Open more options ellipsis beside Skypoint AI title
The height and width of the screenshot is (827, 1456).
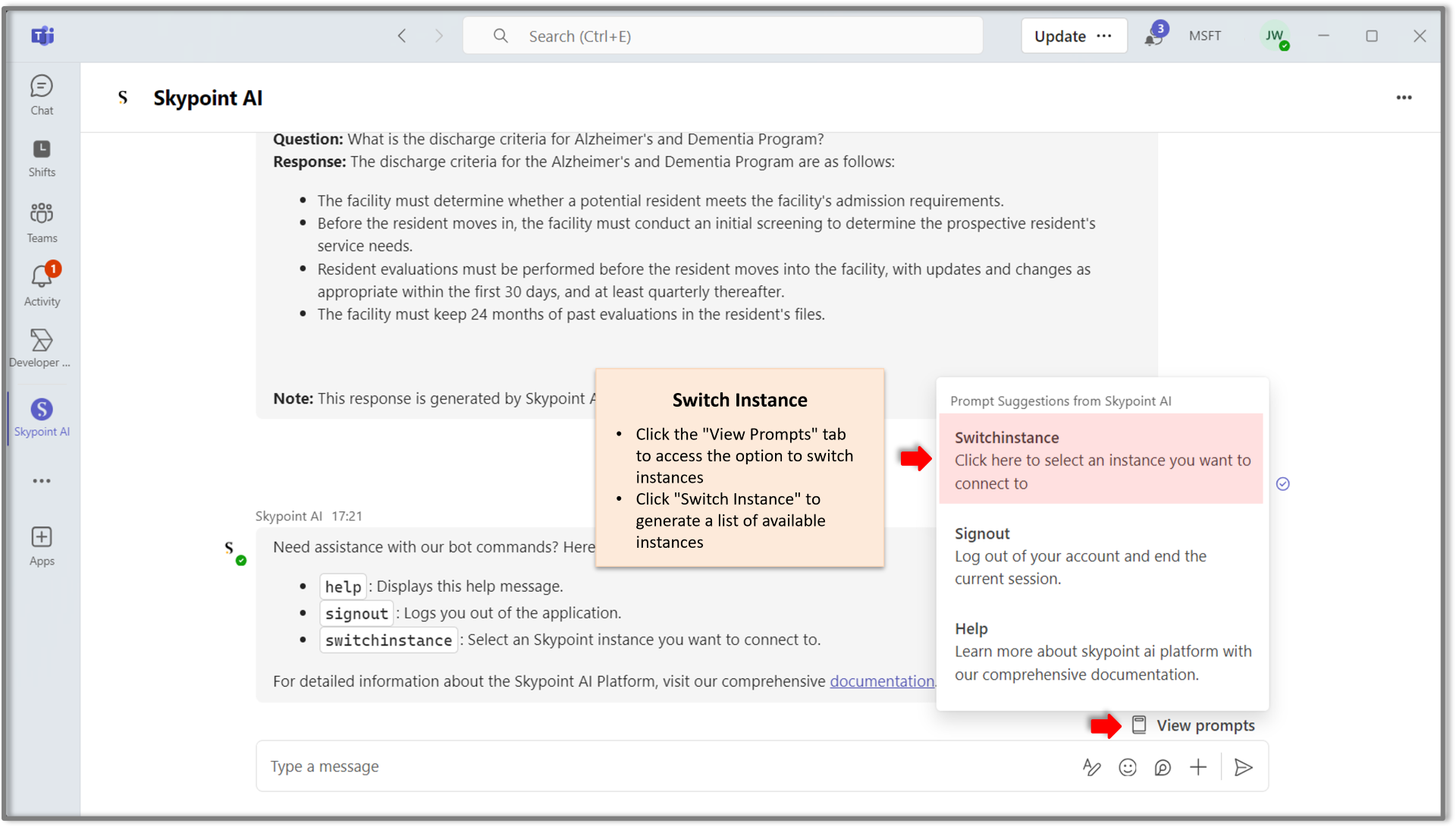coord(1404,97)
